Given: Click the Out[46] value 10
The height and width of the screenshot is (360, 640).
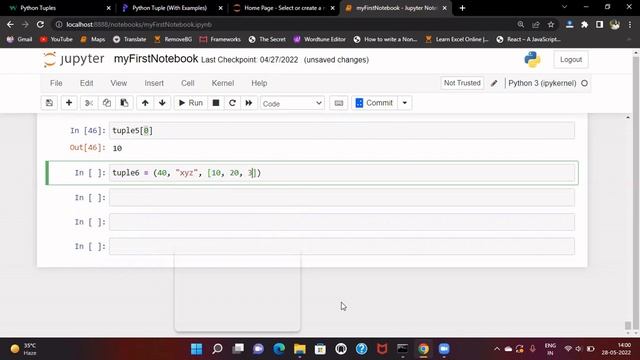Looking at the screenshot, I should 117,149.
